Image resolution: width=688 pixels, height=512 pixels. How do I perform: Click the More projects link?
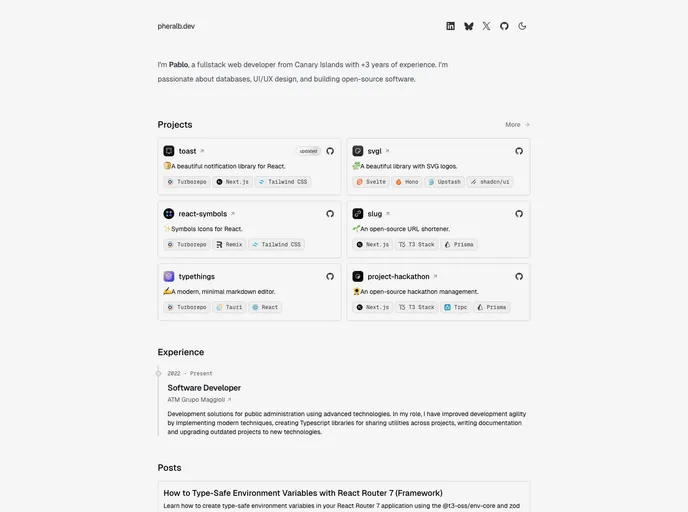pos(517,125)
